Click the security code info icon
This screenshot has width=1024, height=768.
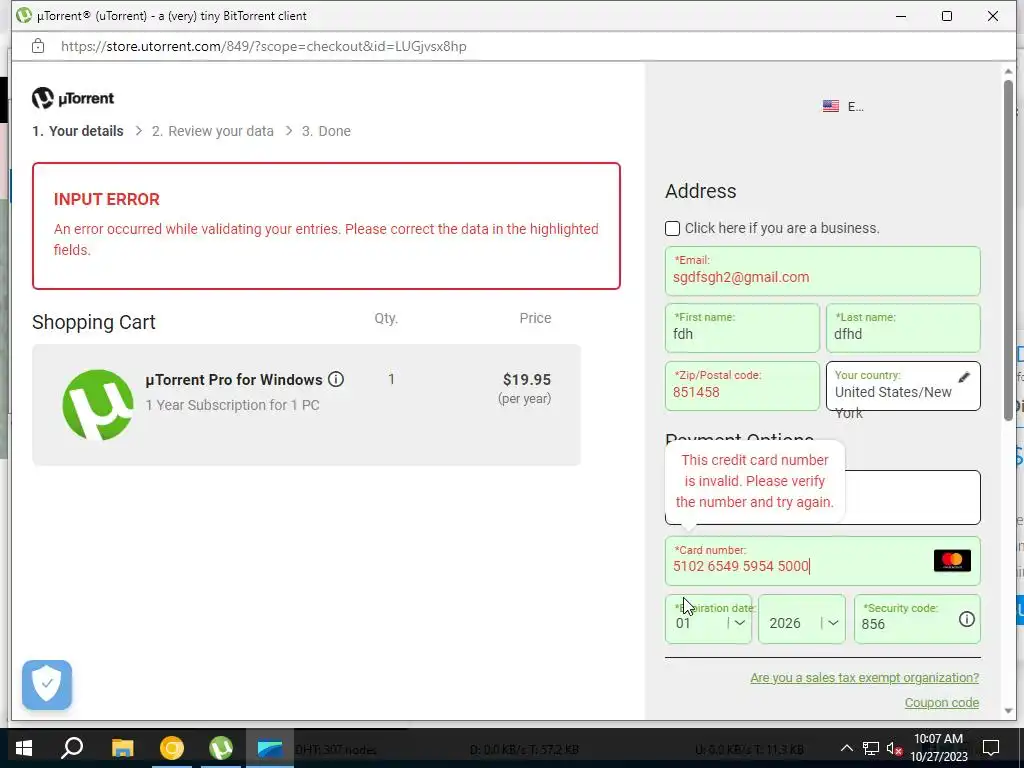tap(967, 619)
